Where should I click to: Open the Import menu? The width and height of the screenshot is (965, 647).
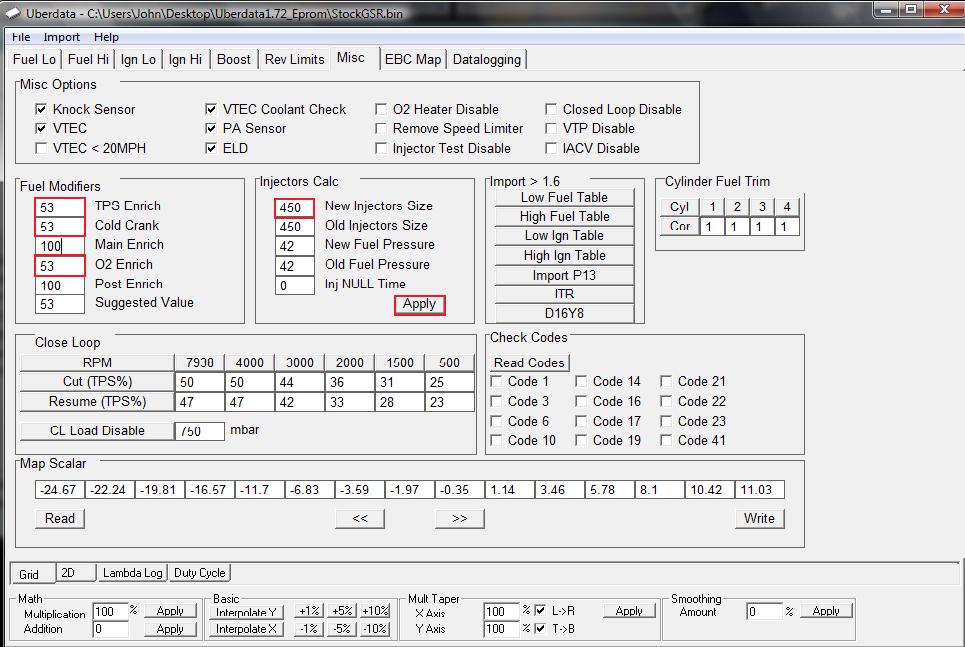coord(62,37)
